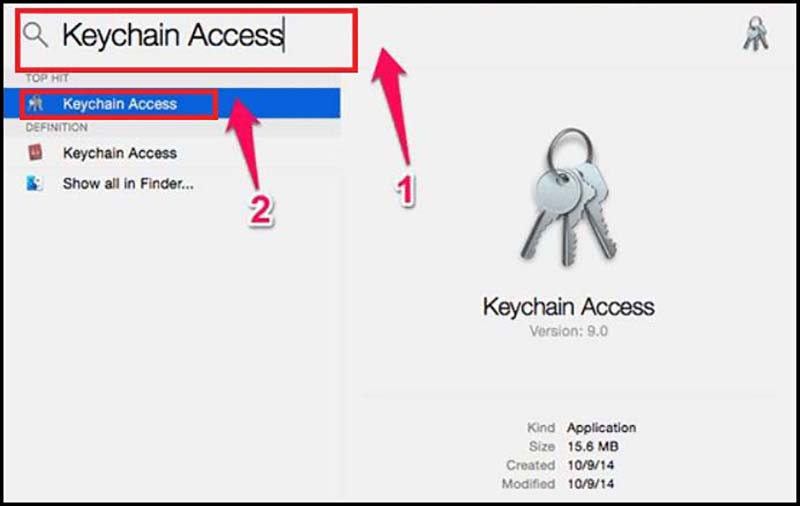Click the Keychain Access title in preview pane
The height and width of the screenshot is (506, 800).
(x=568, y=307)
